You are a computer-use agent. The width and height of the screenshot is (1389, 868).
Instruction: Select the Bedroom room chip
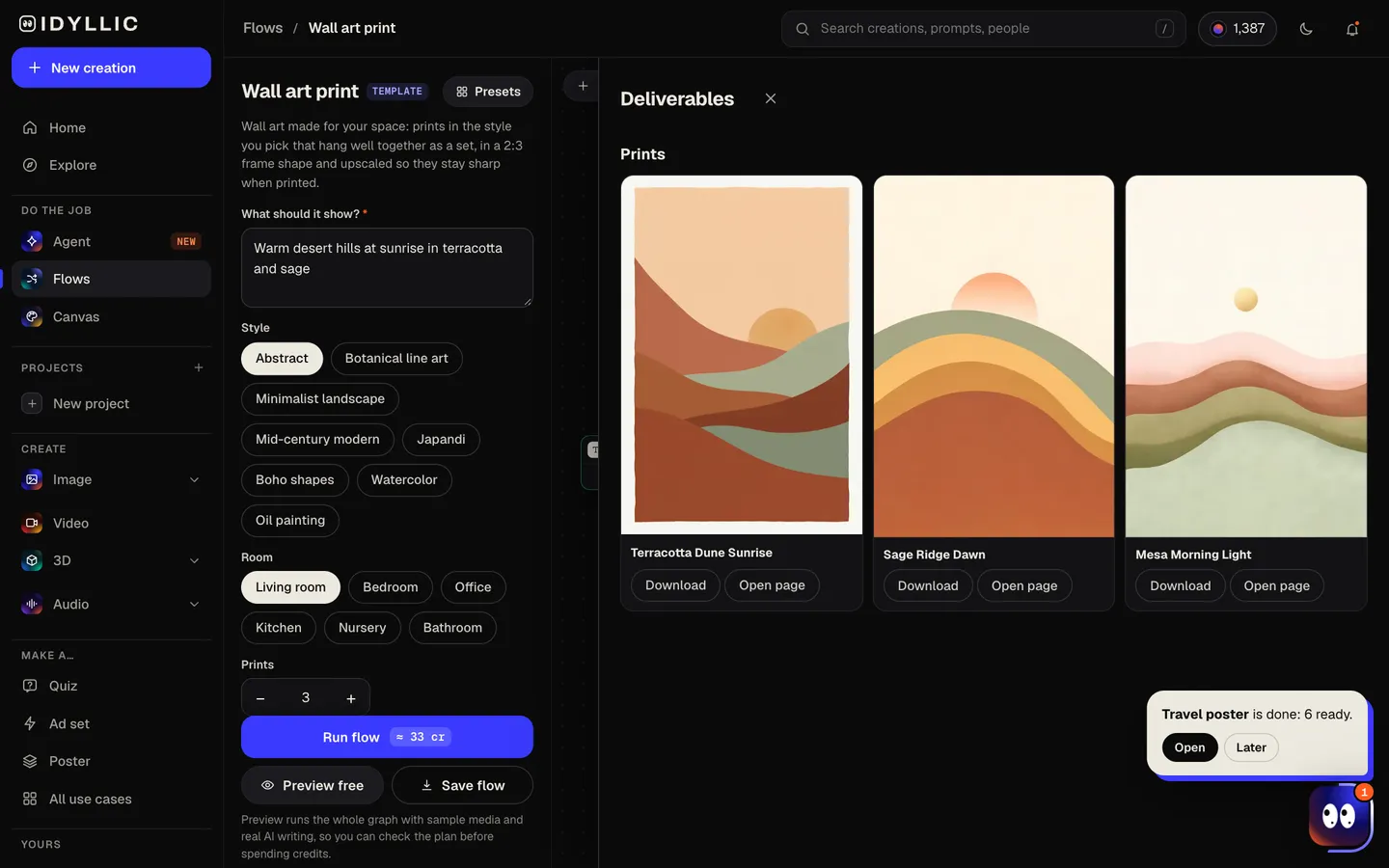click(391, 586)
